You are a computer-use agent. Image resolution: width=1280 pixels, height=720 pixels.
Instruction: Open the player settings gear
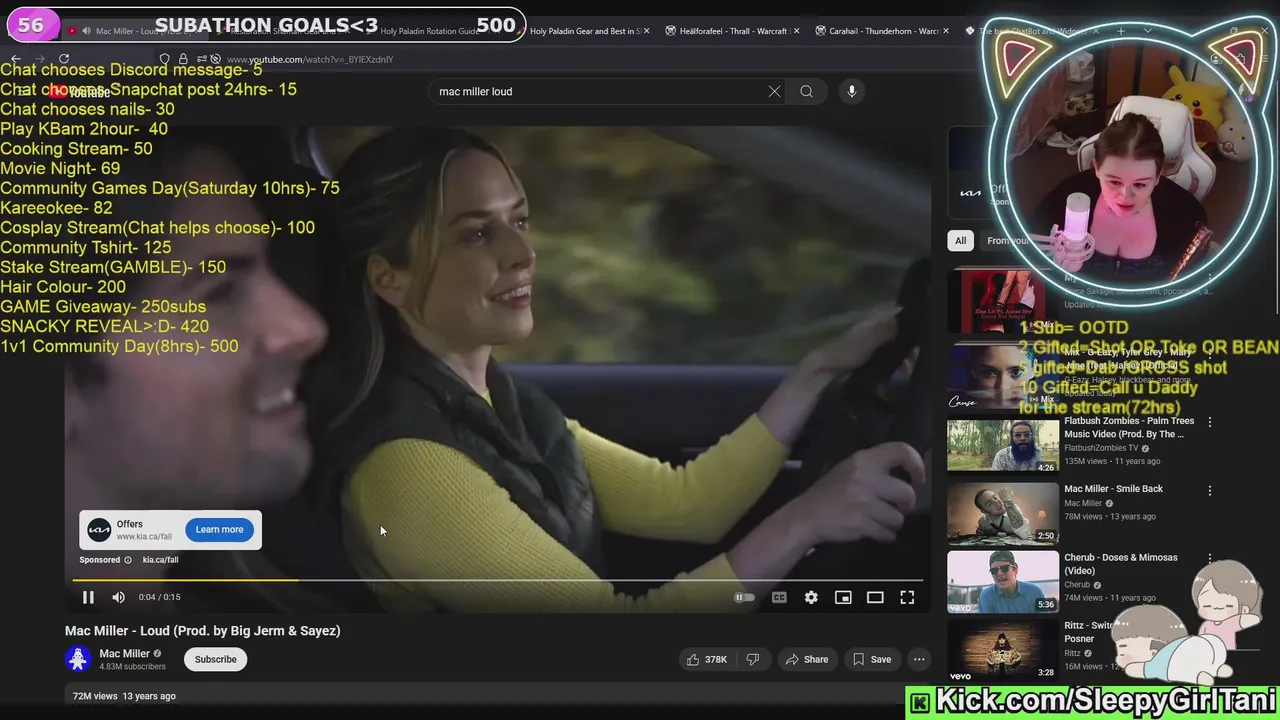pyautogui.click(x=811, y=597)
